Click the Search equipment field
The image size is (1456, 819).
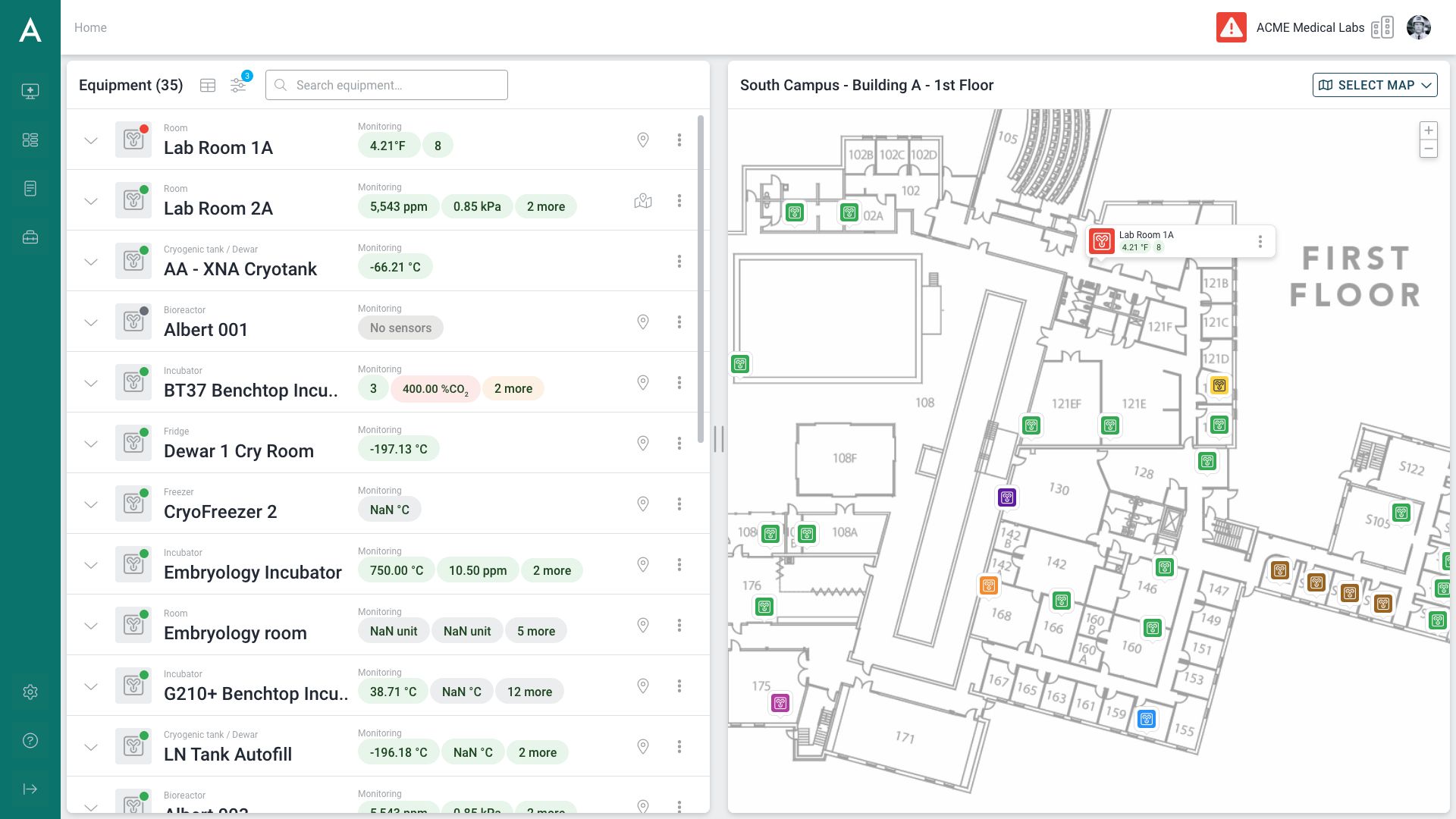click(x=387, y=85)
